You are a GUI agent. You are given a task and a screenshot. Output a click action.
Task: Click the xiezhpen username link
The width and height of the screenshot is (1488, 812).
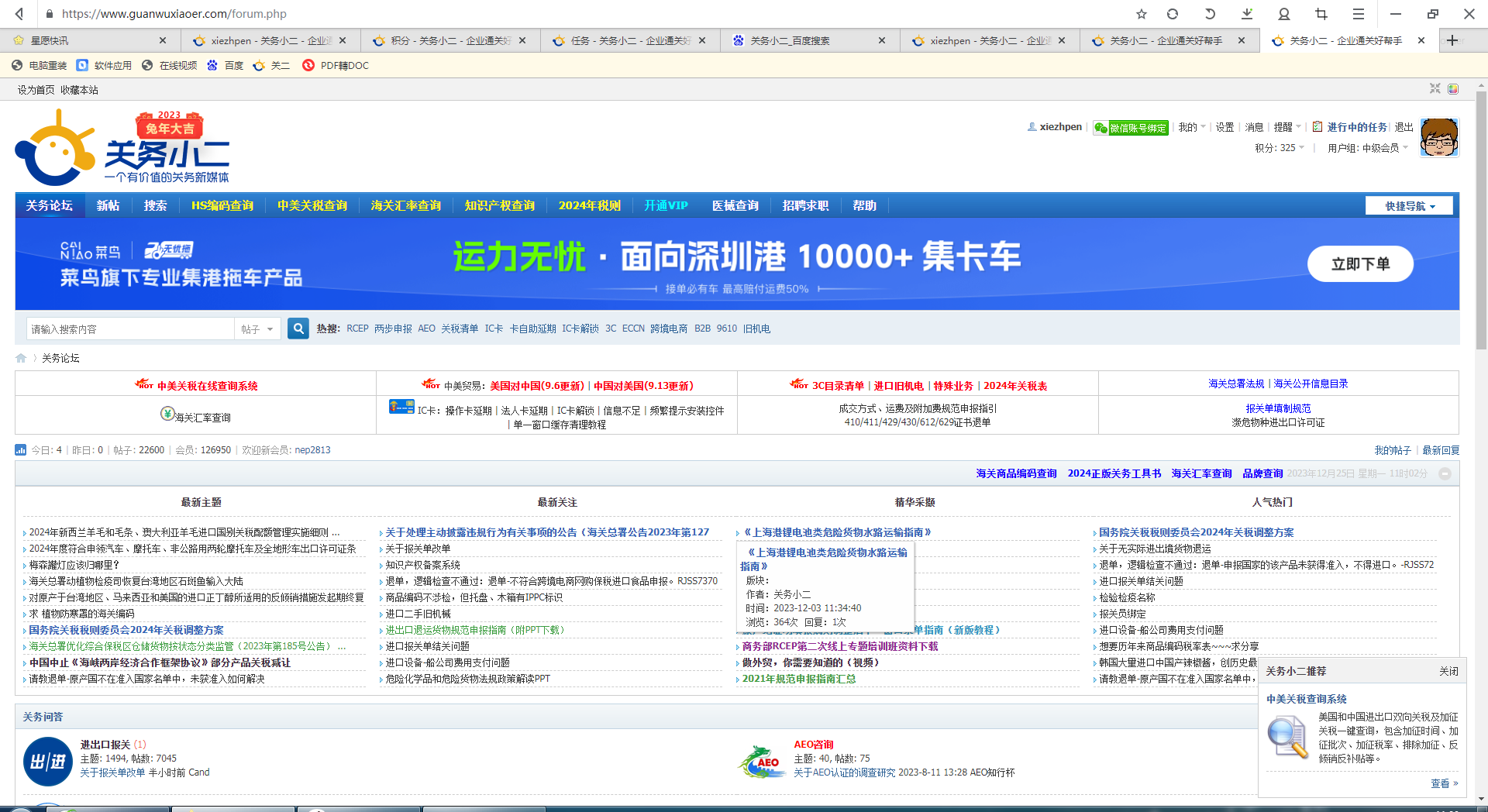1060,126
